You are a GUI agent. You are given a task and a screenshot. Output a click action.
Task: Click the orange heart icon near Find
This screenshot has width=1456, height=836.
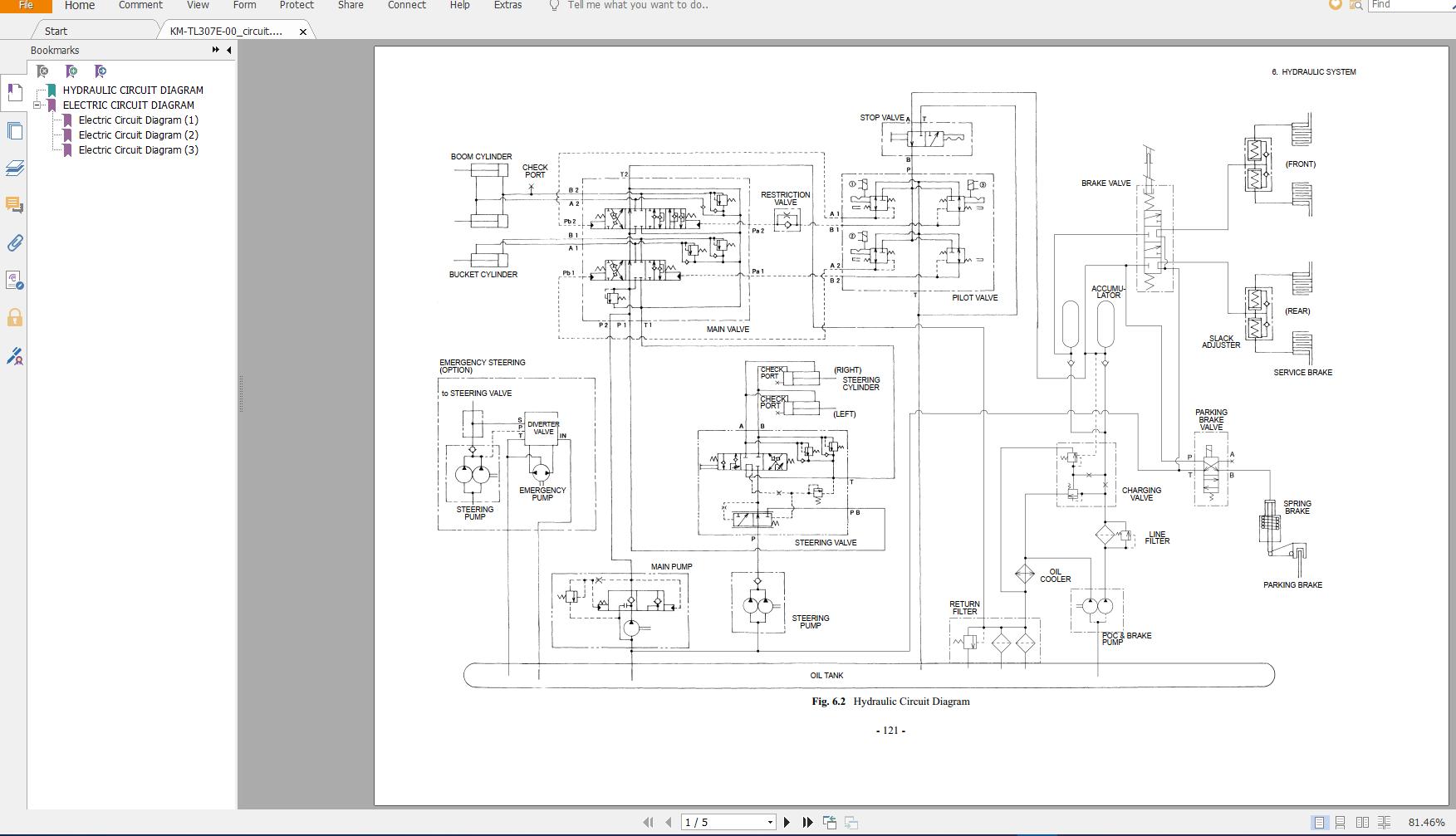coord(1336,4)
